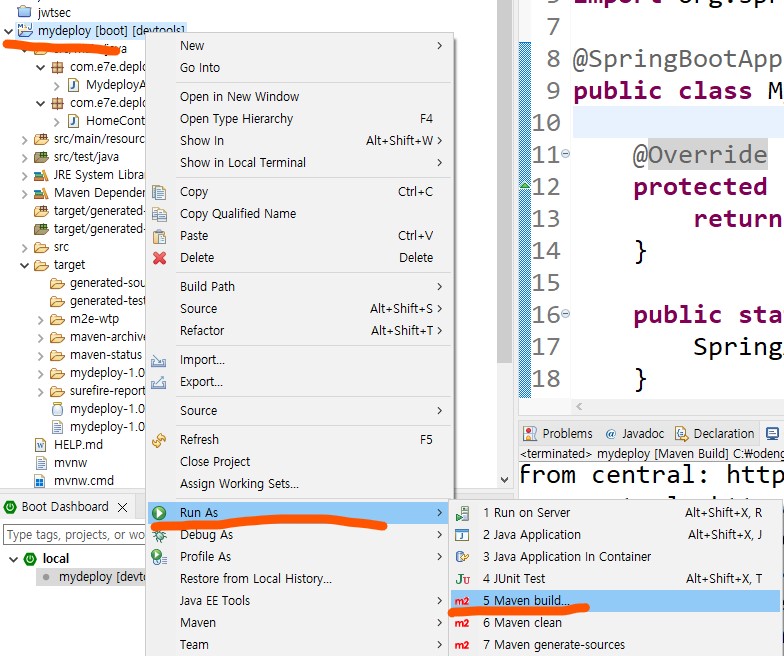Click the jwtsec project folder icon
Image resolution: width=784 pixels, height=656 pixels.
(24, 12)
